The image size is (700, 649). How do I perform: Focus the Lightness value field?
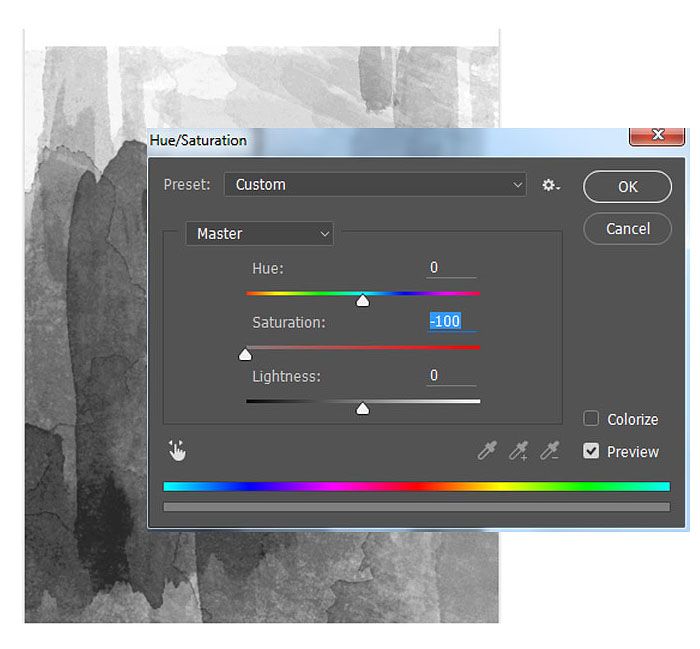coord(451,376)
